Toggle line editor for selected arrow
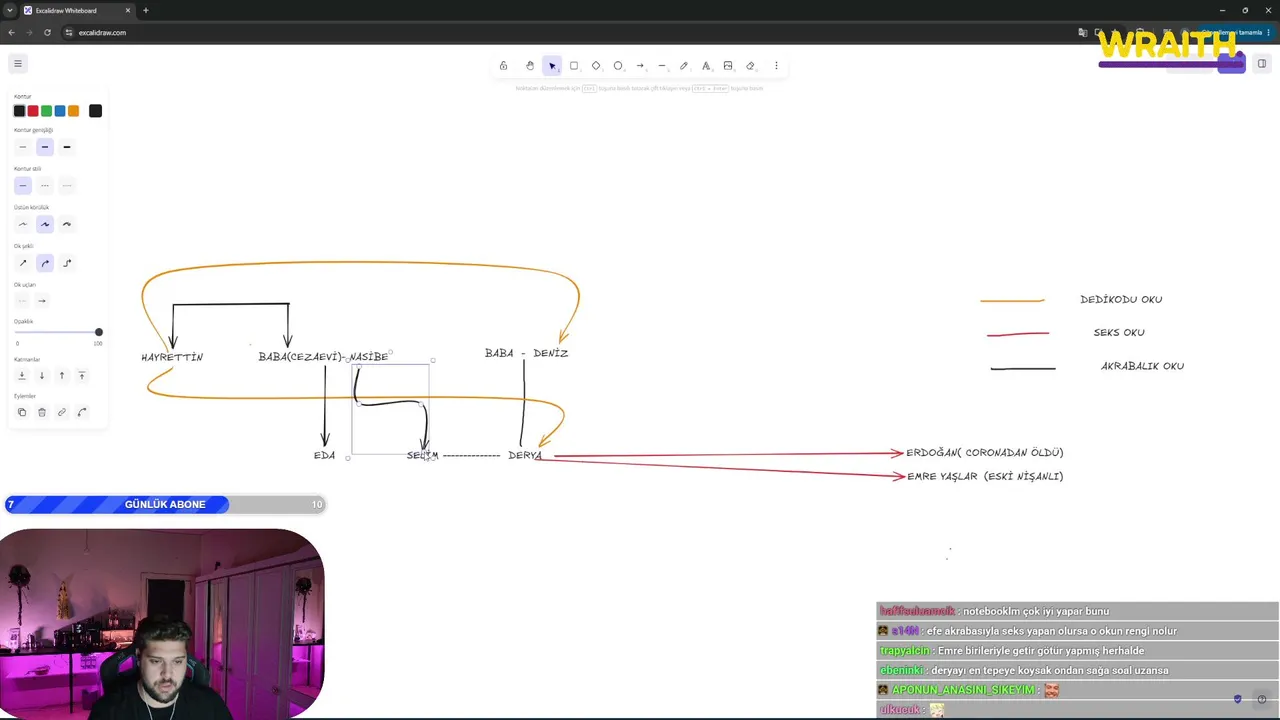 [82, 412]
